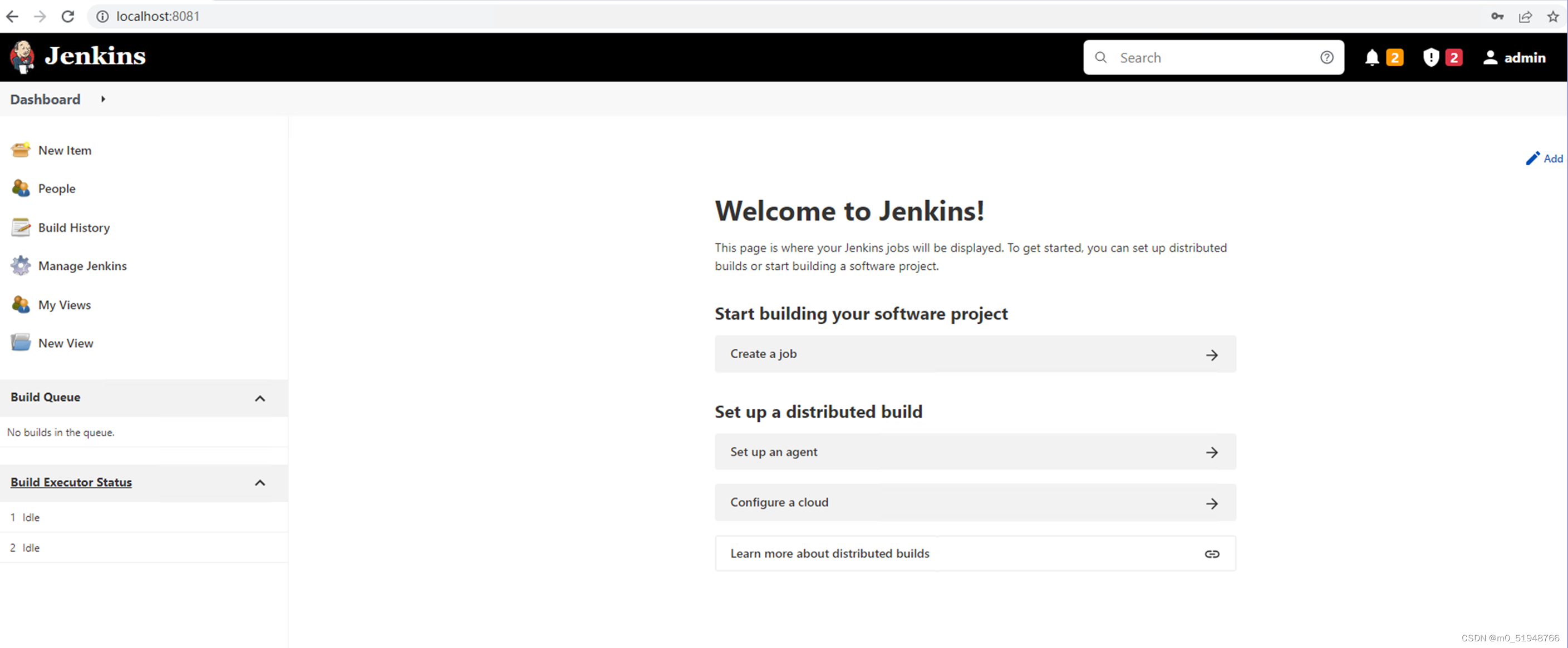Click the link icon on Learn more row
Image resolution: width=1568 pixels, height=648 pixels.
pos(1211,553)
